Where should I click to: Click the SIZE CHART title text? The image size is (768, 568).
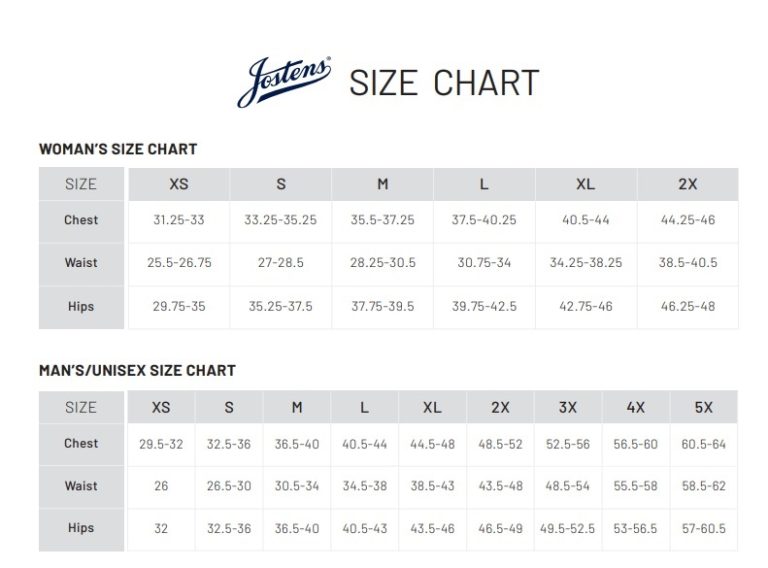[444, 83]
